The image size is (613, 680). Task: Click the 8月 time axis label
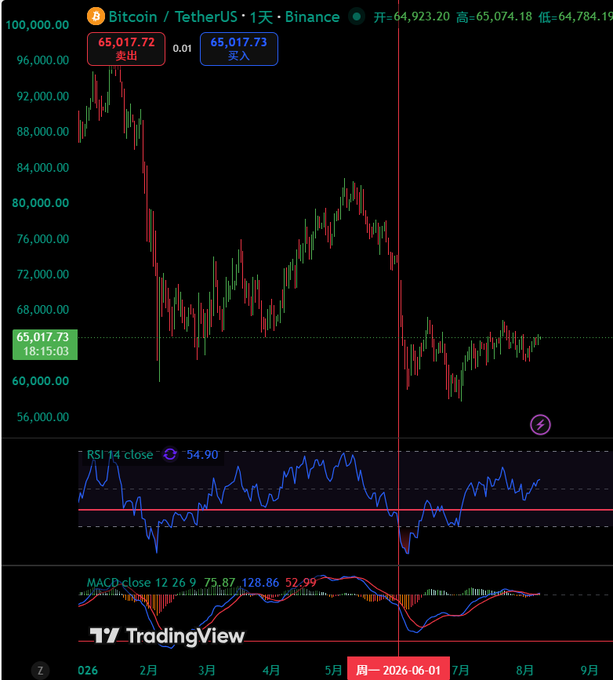[525, 670]
